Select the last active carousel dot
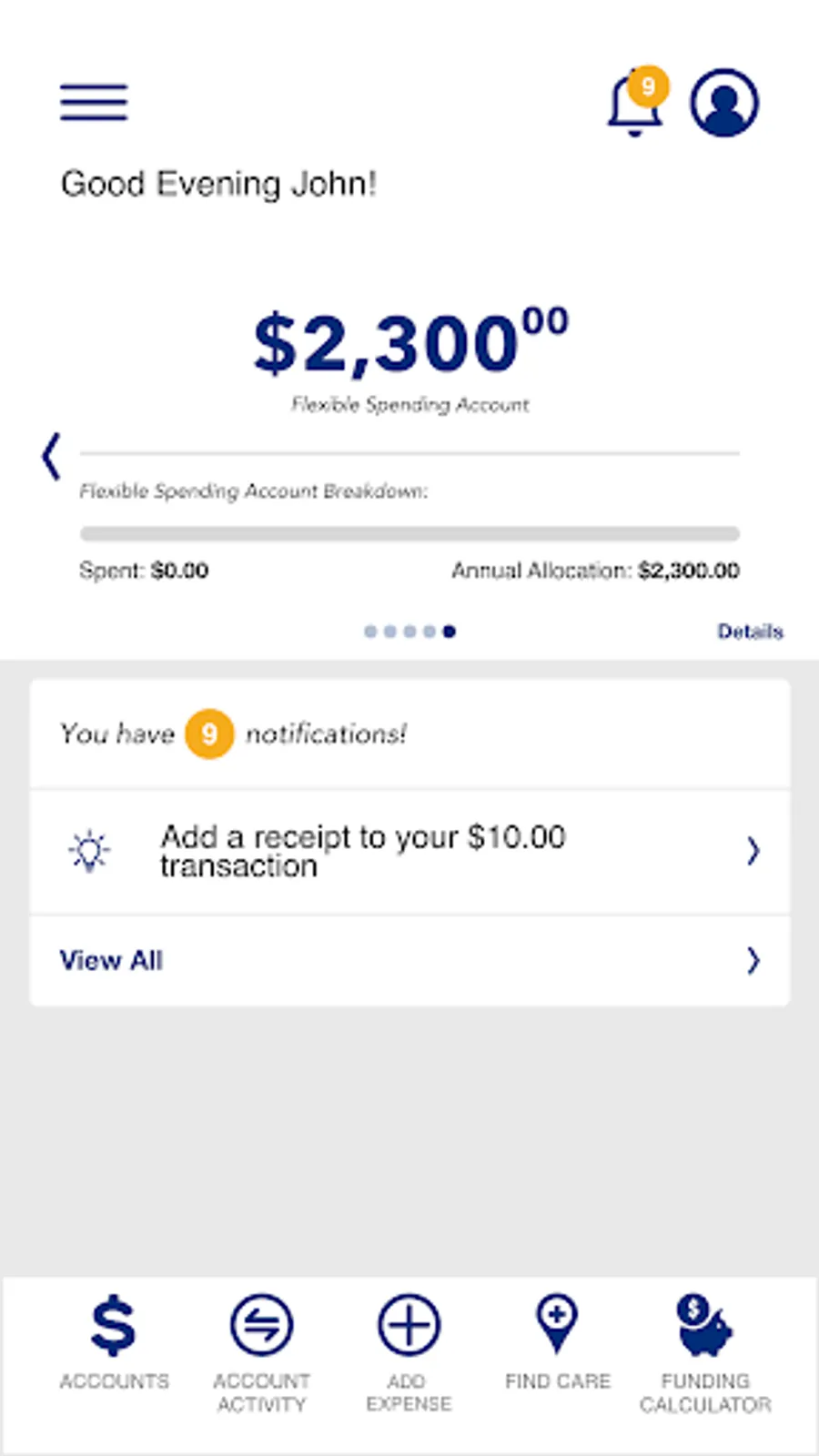 (x=449, y=632)
